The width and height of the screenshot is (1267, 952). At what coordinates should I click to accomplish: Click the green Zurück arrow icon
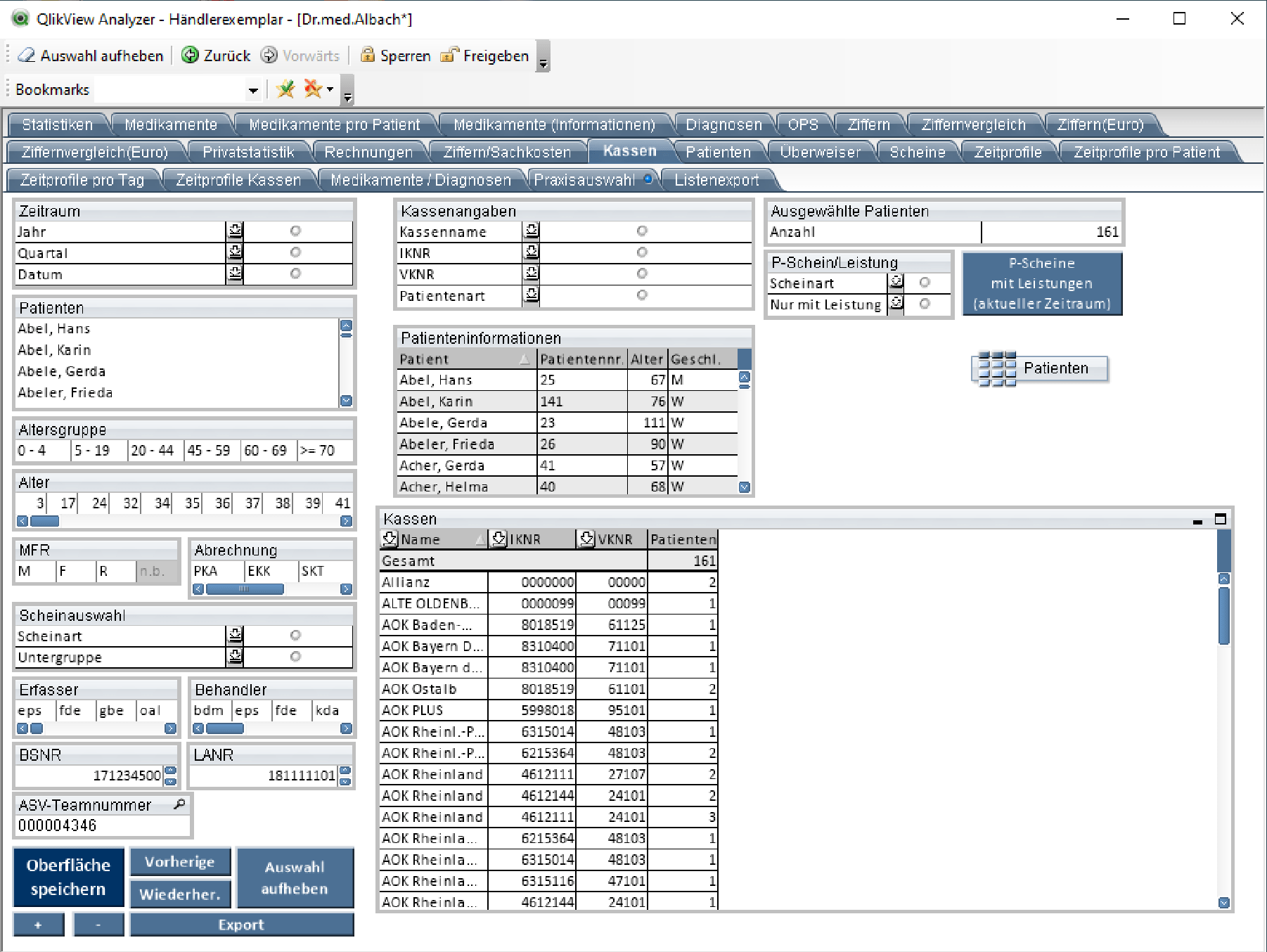click(190, 56)
